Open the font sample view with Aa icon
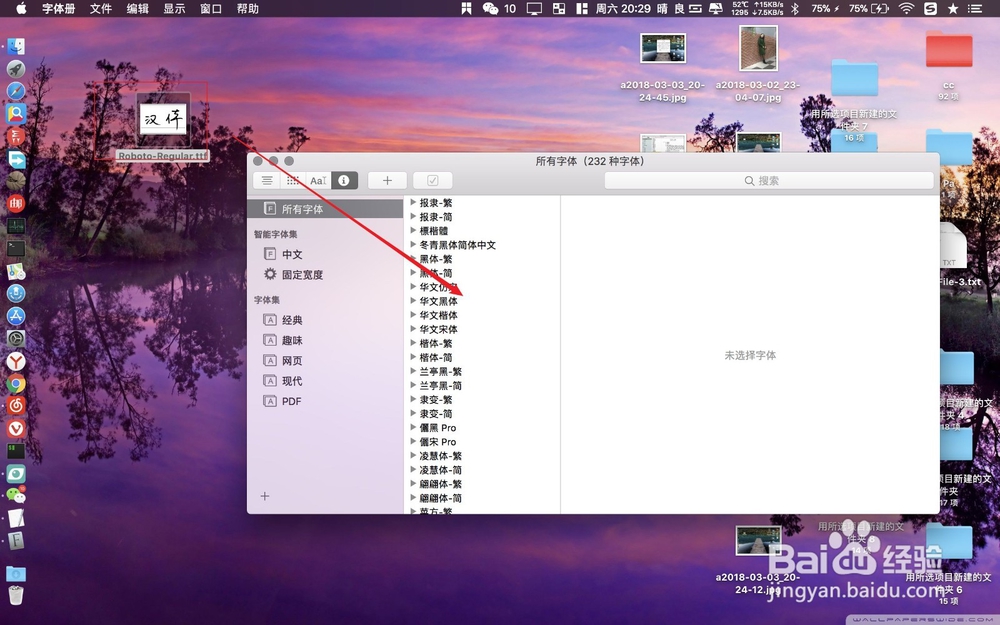 click(x=318, y=181)
